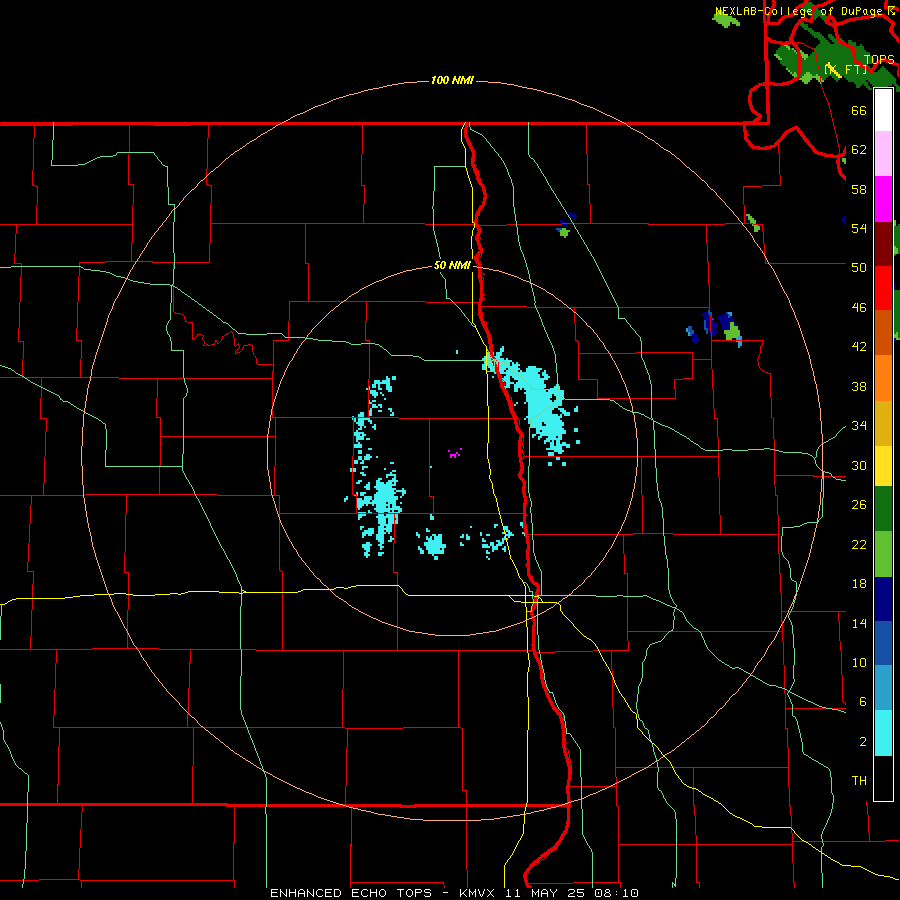The width and height of the screenshot is (900, 900).
Task: Click the "58" legend value
Action: tap(859, 189)
